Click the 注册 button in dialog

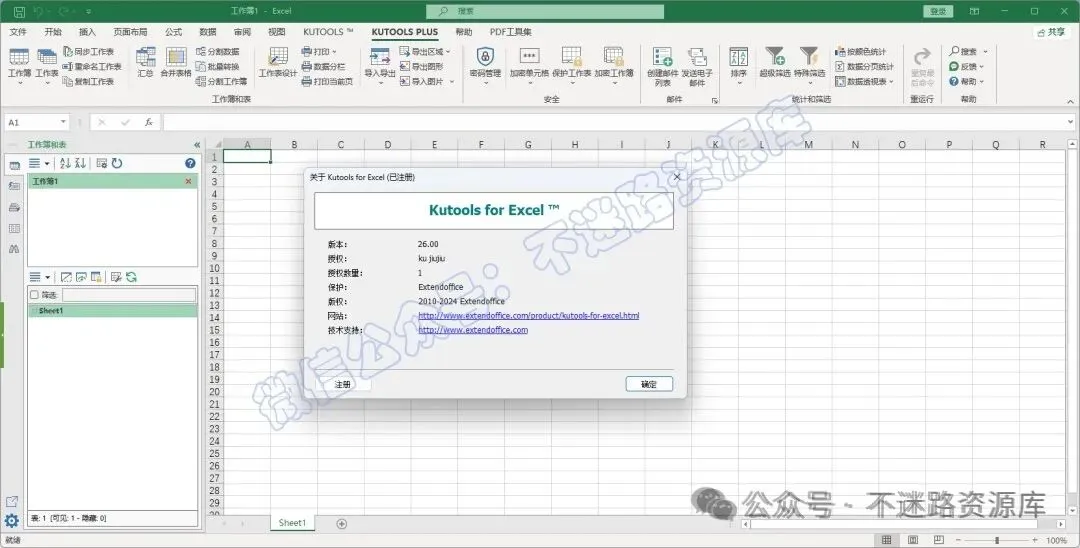click(x=342, y=384)
